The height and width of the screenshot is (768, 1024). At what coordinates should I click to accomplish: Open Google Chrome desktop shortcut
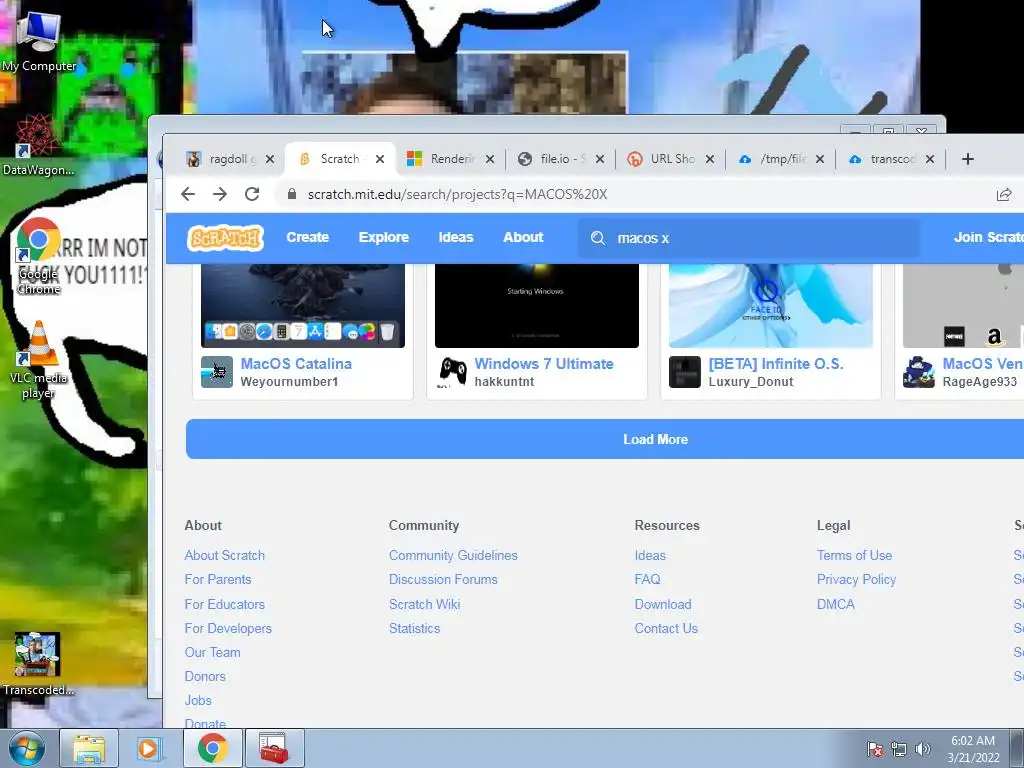39,256
